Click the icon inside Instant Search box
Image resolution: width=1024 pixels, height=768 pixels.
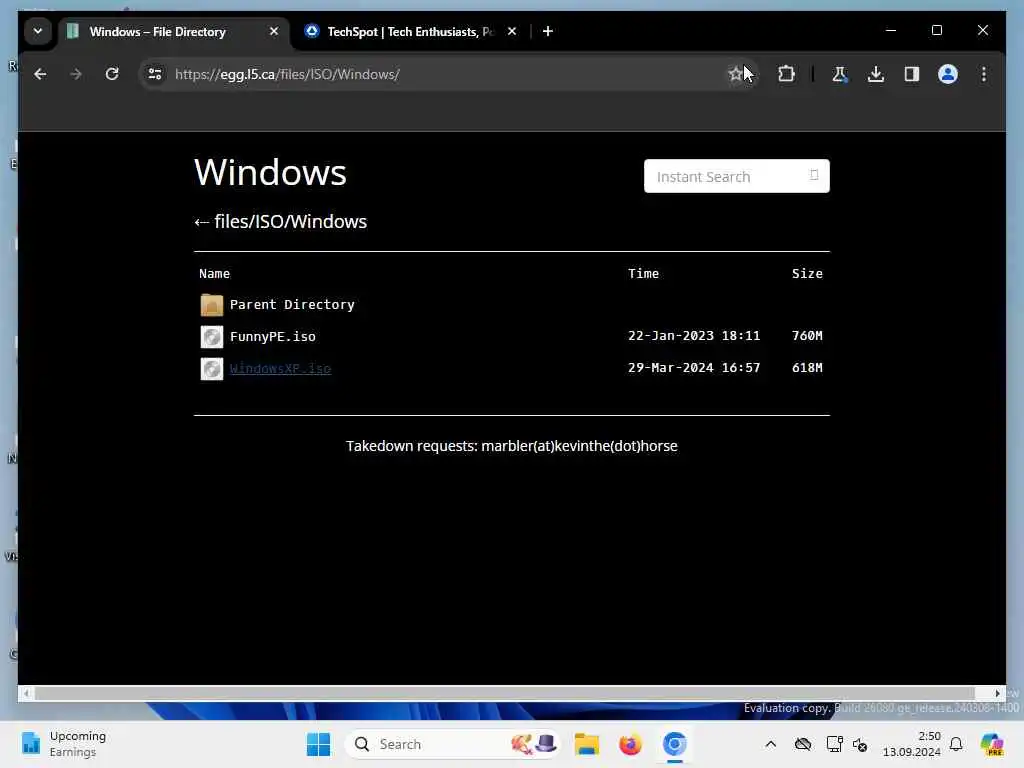pyautogui.click(x=814, y=175)
